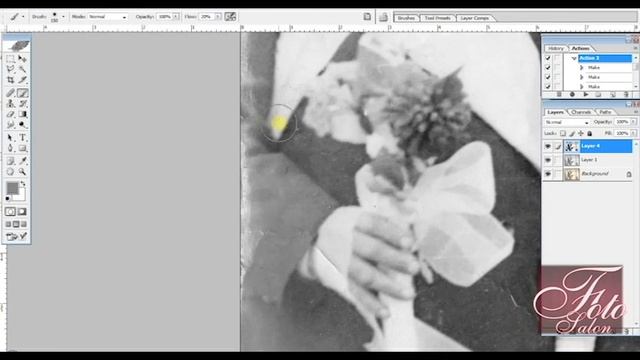Toggle lock position

(581, 133)
